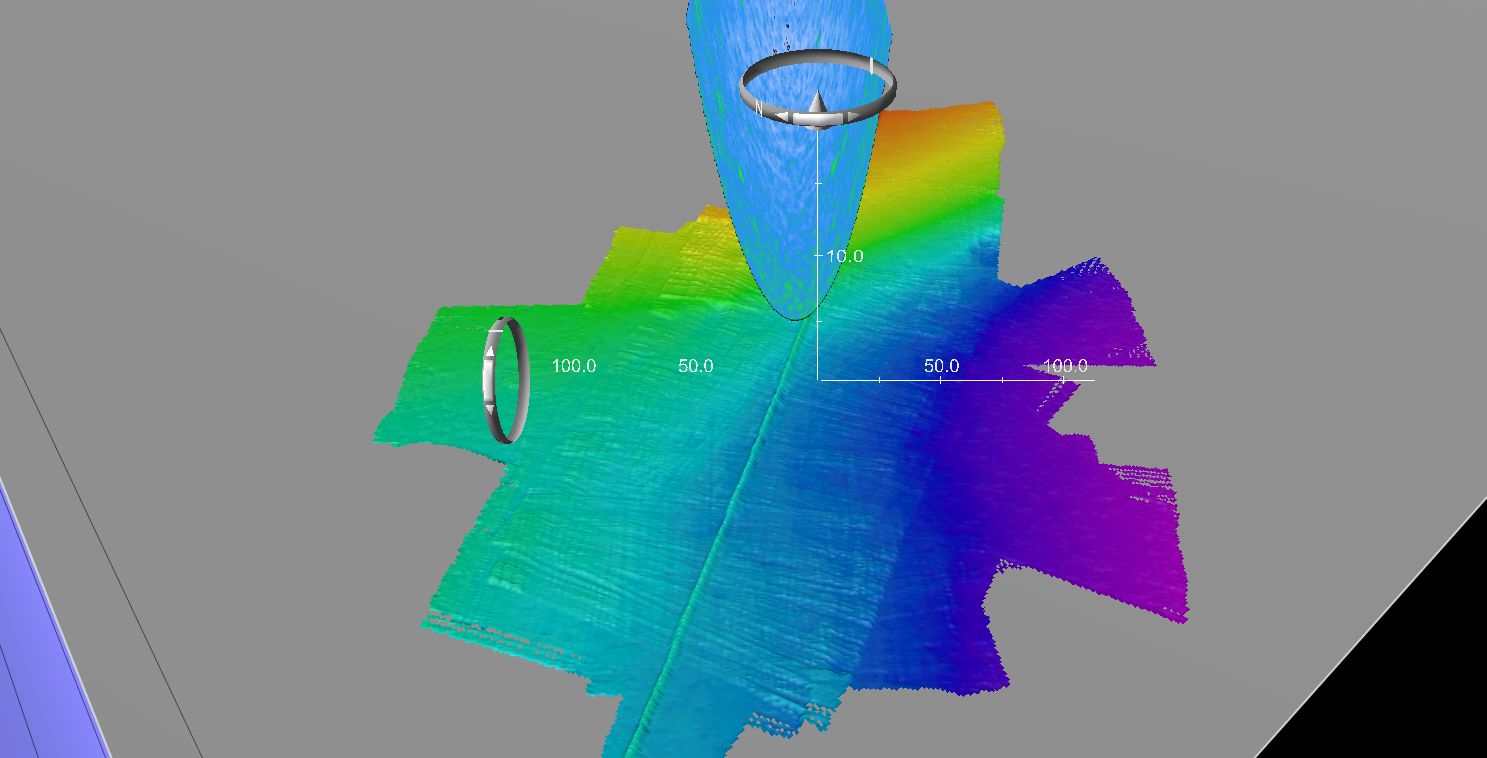Click the left axis label reading 100.0

(x=573, y=366)
